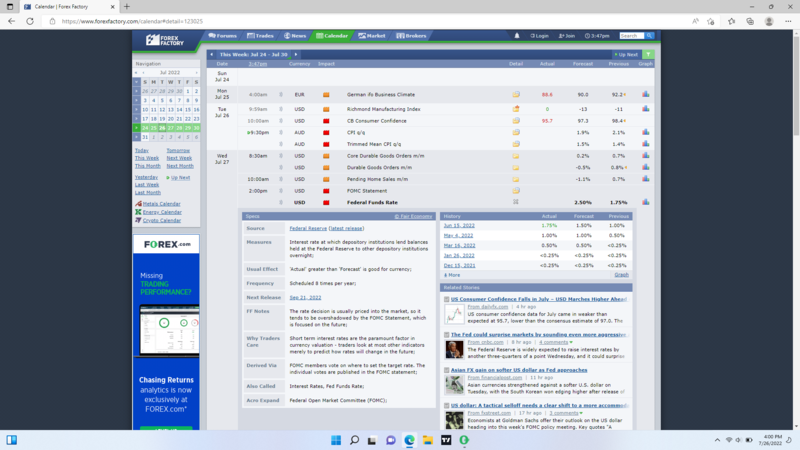Image resolution: width=800 pixels, height=450 pixels.
Task: Click orange impact marker for Pending Home Sales
Action: pos(326,179)
